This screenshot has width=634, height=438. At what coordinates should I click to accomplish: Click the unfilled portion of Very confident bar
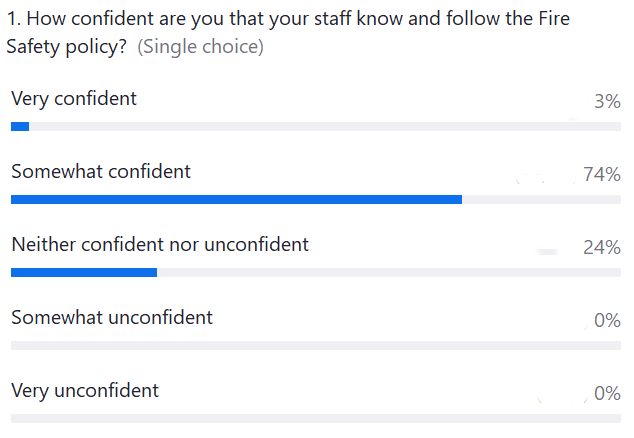click(x=325, y=127)
